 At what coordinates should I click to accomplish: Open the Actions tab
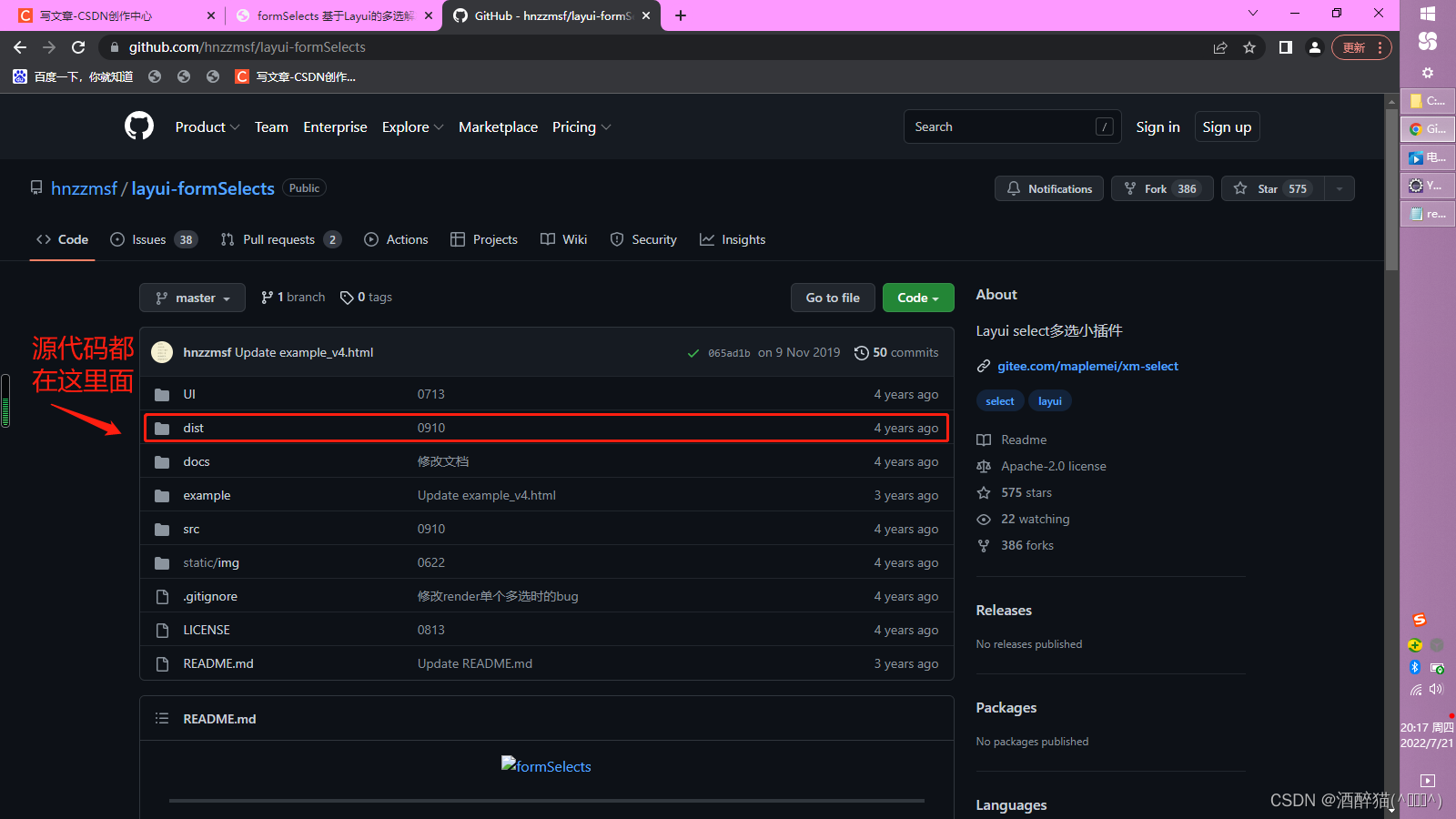tap(396, 239)
